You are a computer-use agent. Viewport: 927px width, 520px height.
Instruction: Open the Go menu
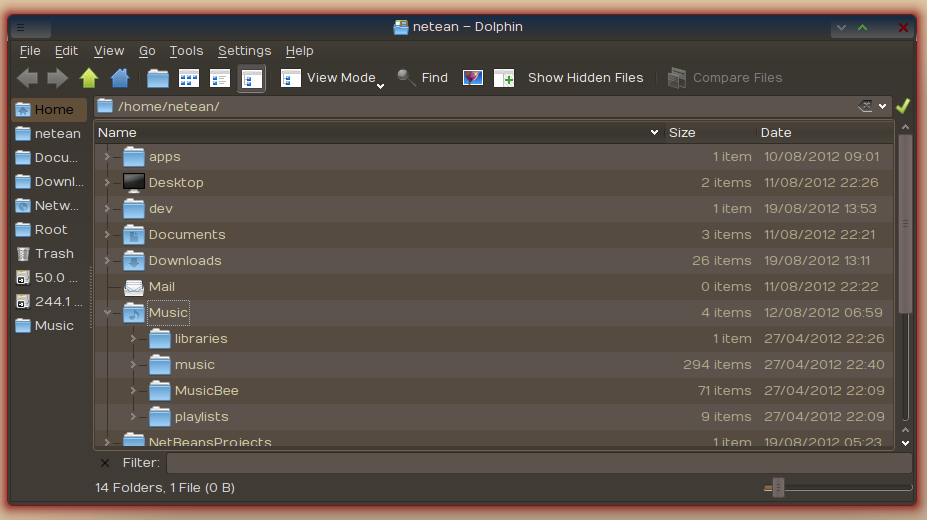(x=147, y=51)
